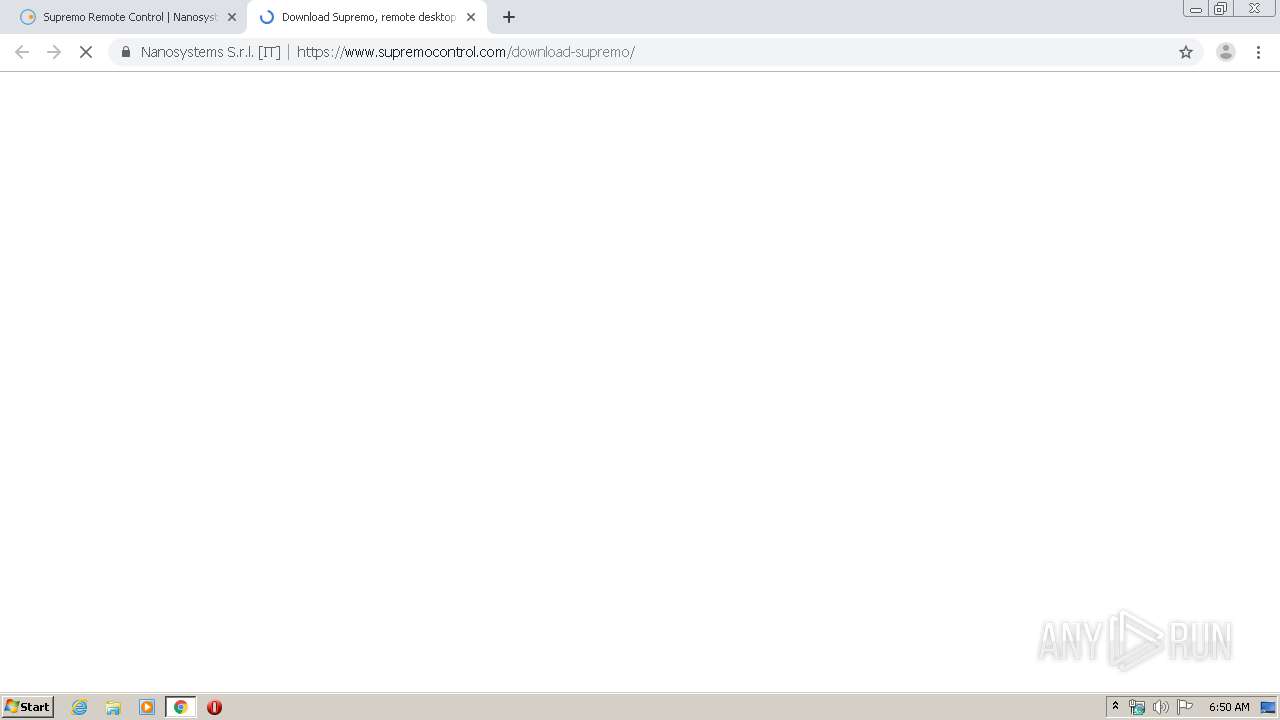Open the Chrome profile avatar menu
Viewport: 1280px width, 720px height.
1226,52
